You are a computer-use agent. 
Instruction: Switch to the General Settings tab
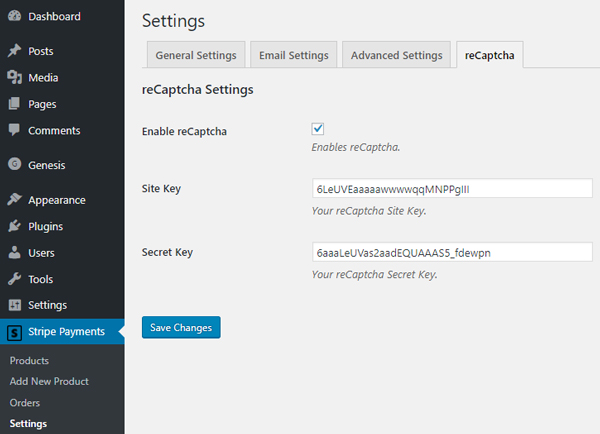tap(196, 55)
